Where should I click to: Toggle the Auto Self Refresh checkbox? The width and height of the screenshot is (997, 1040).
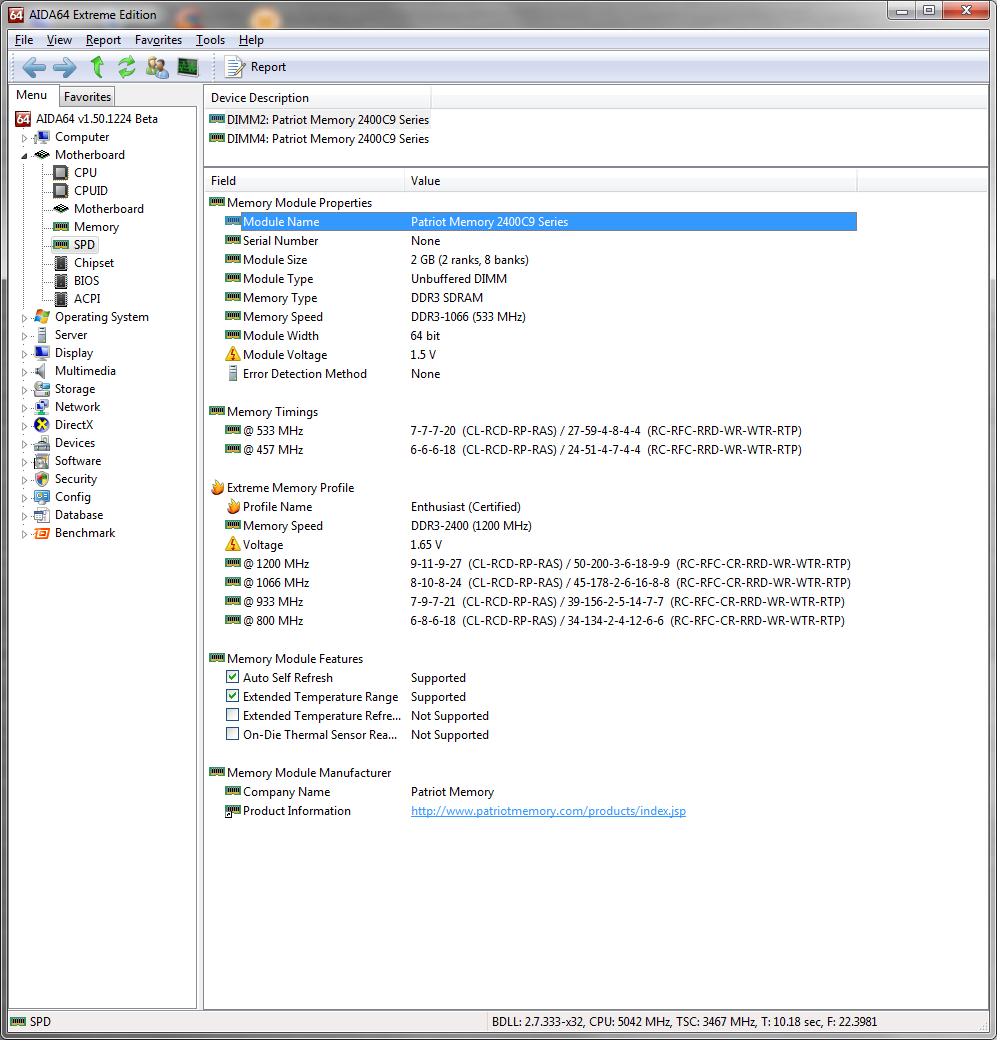click(232, 677)
